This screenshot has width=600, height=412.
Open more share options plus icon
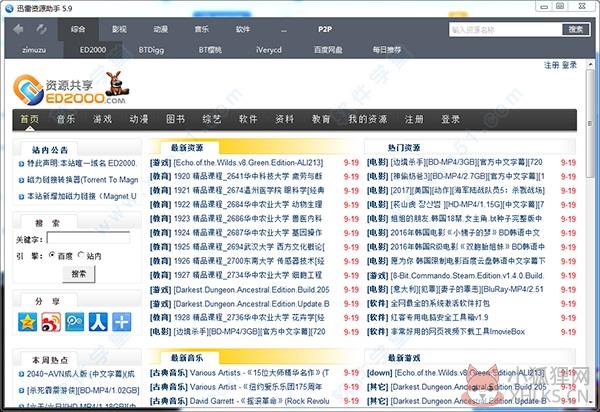pos(122,322)
